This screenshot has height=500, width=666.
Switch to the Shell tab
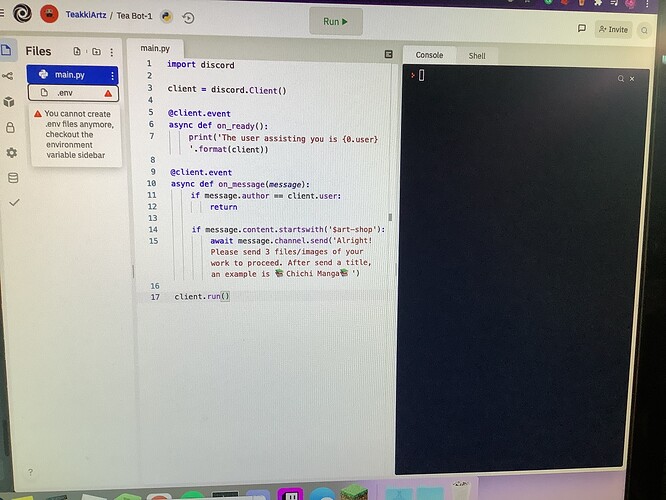pos(477,56)
